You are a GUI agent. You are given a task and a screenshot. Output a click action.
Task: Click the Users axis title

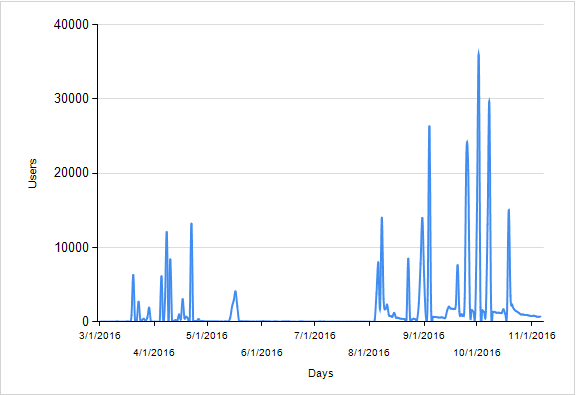coord(32,173)
